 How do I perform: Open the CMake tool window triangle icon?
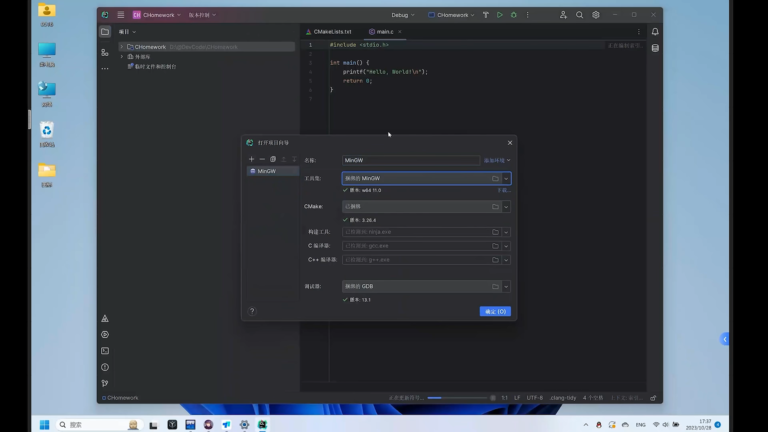(105, 318)
